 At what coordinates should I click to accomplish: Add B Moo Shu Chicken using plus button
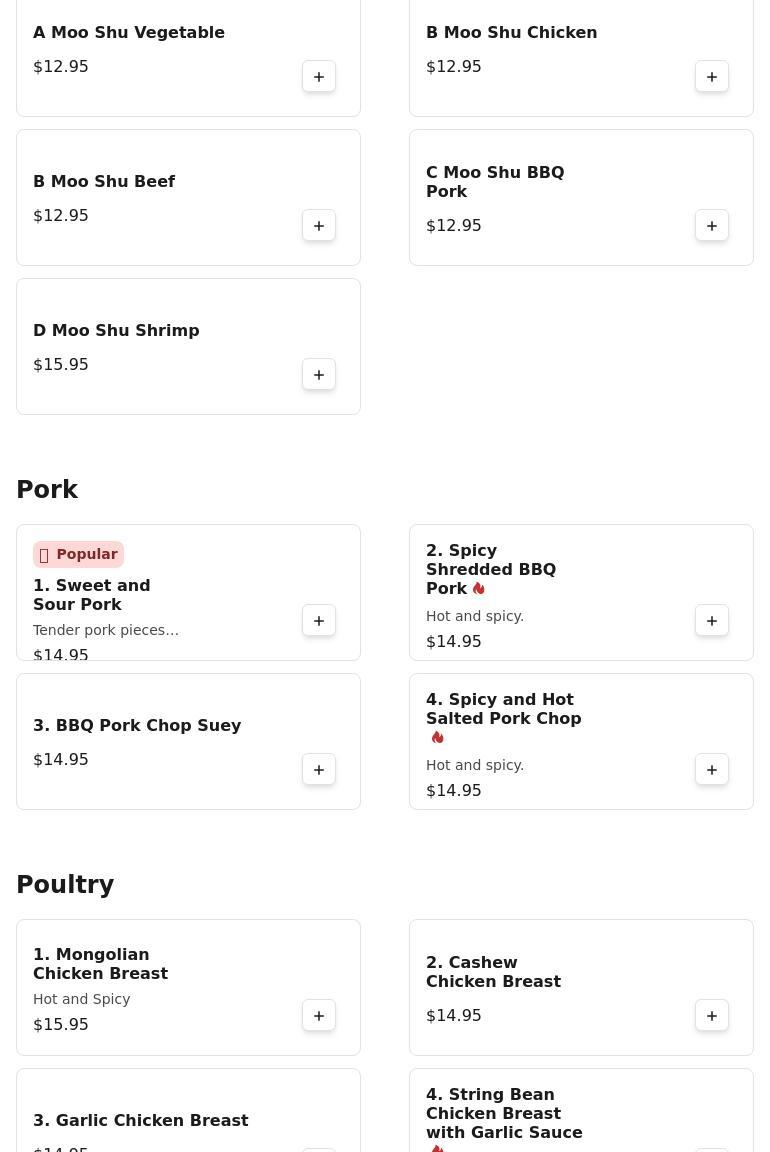pos(712,76)
